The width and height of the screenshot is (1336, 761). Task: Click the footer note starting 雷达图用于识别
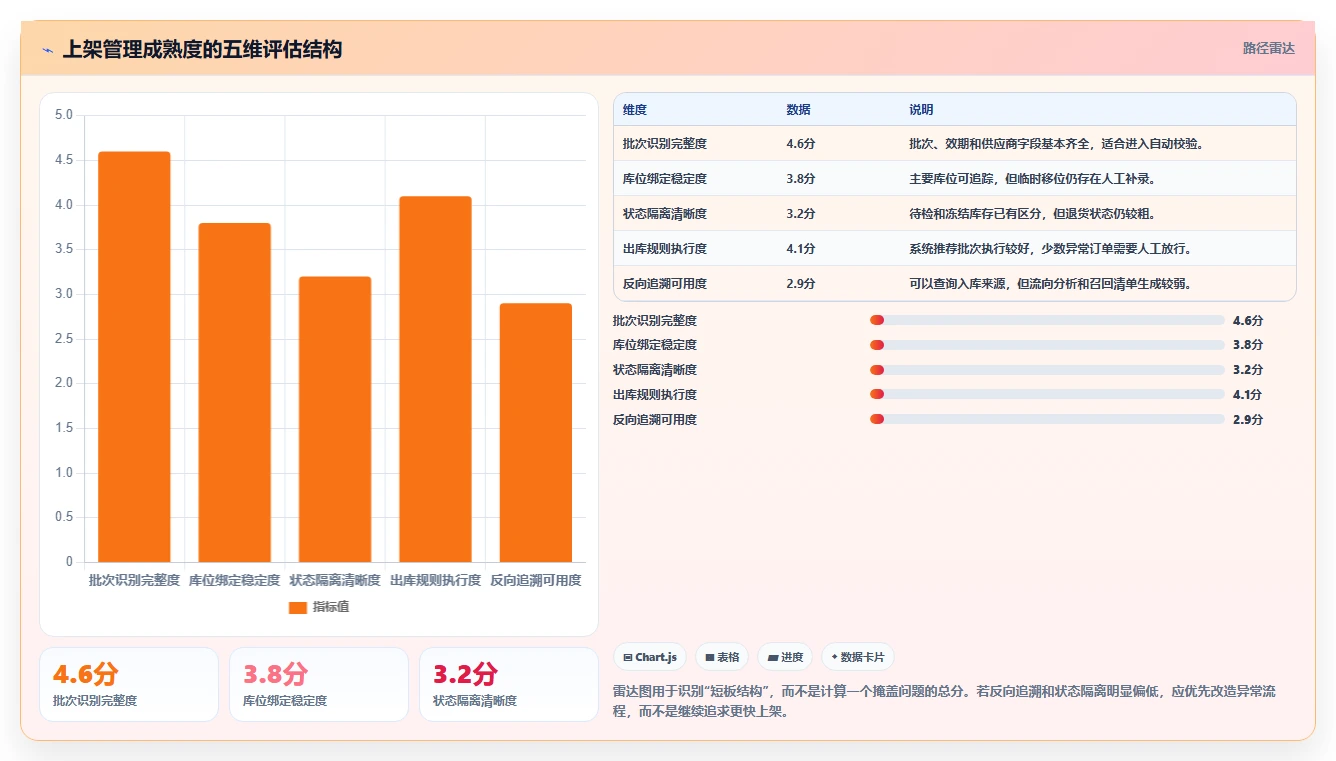coord(944,702)
